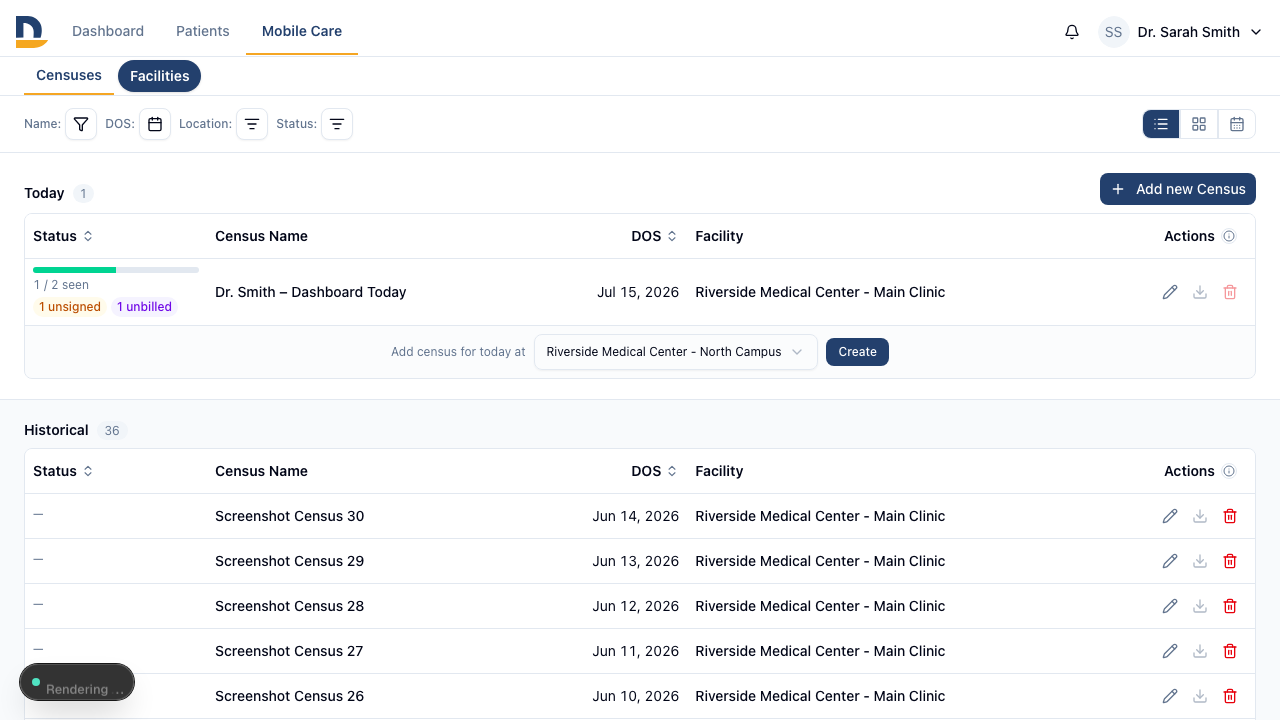This screenshot has height=720, width=1280.
Task: Click Jun 11, 2026 date cell
Action: [635, 651]
